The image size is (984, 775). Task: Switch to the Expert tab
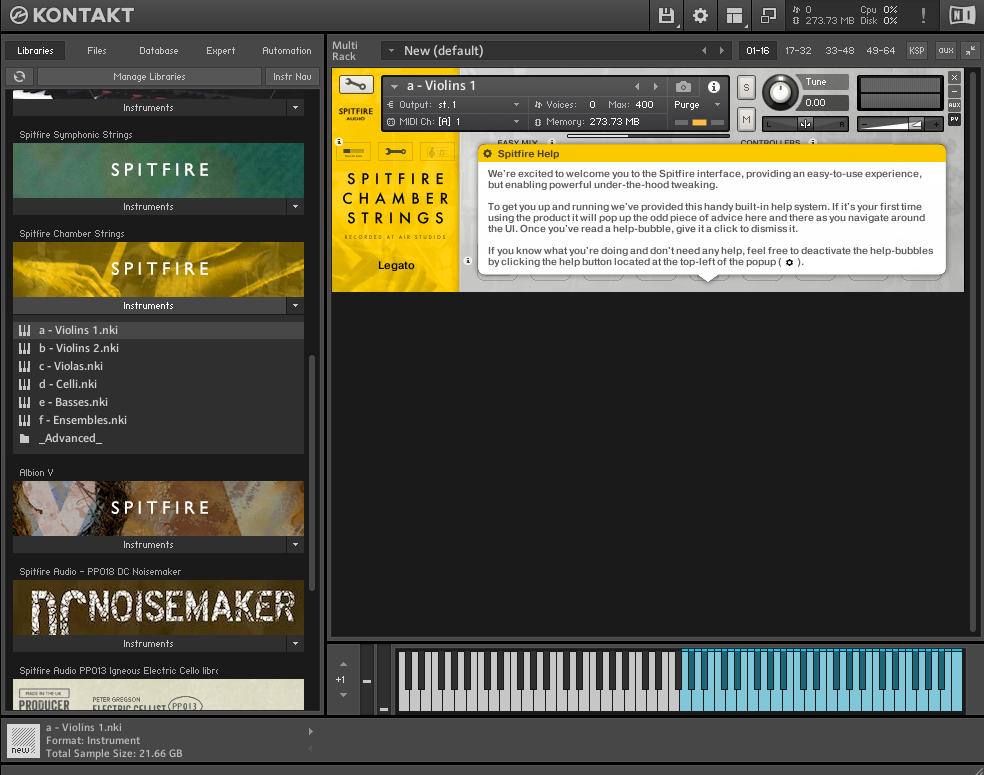click(x=221, y=51)
